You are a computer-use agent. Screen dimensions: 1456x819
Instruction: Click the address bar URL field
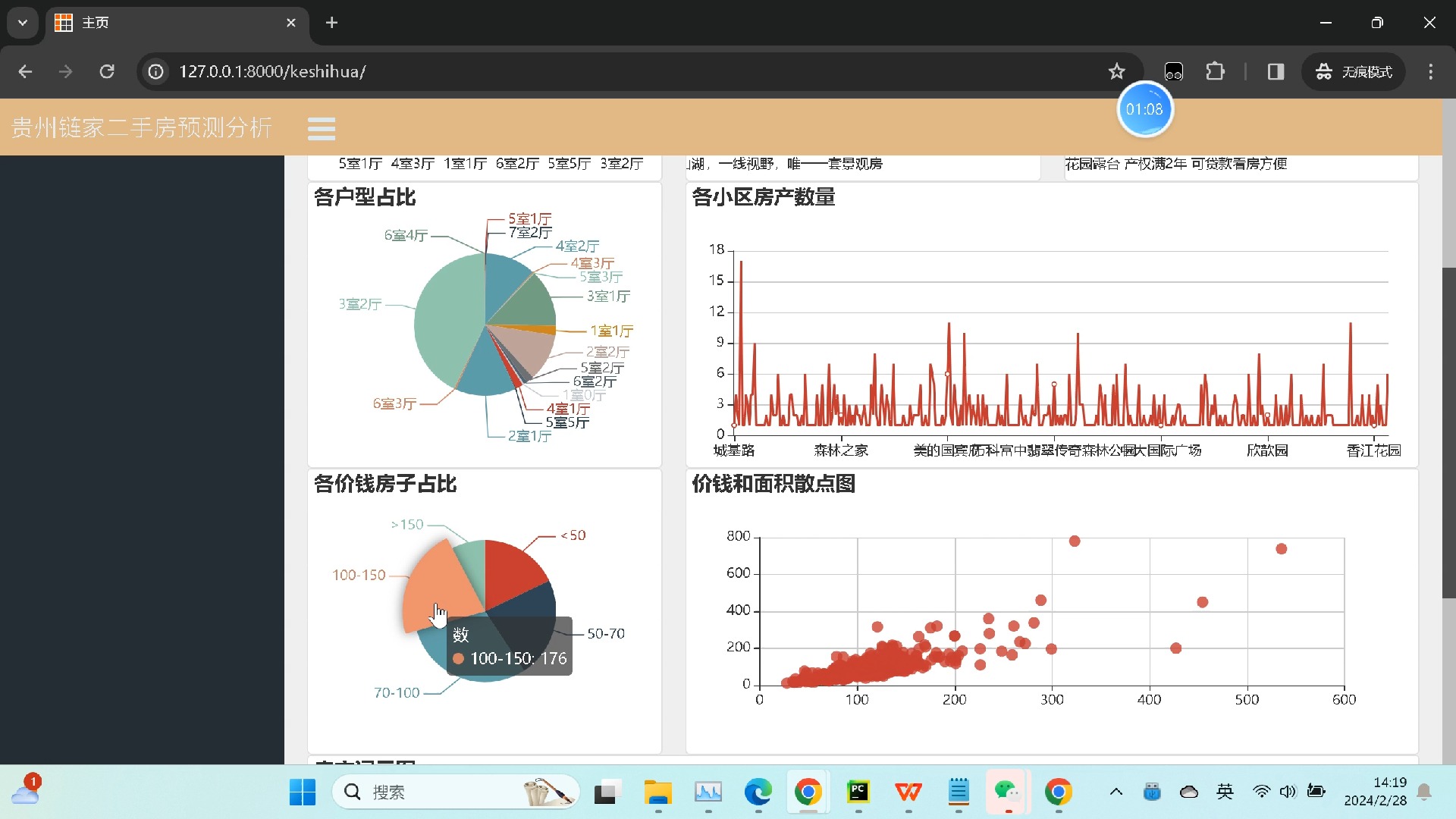607,71
